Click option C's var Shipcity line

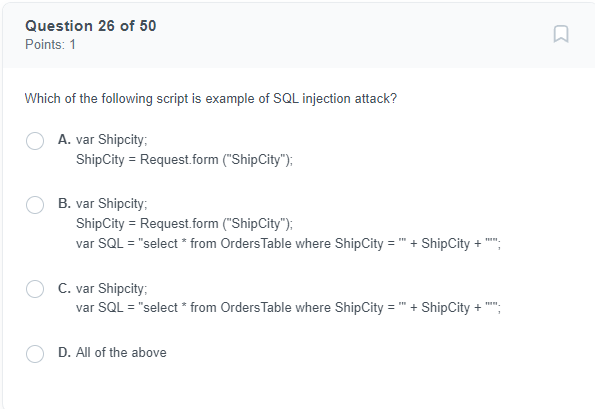click(112, 289)
